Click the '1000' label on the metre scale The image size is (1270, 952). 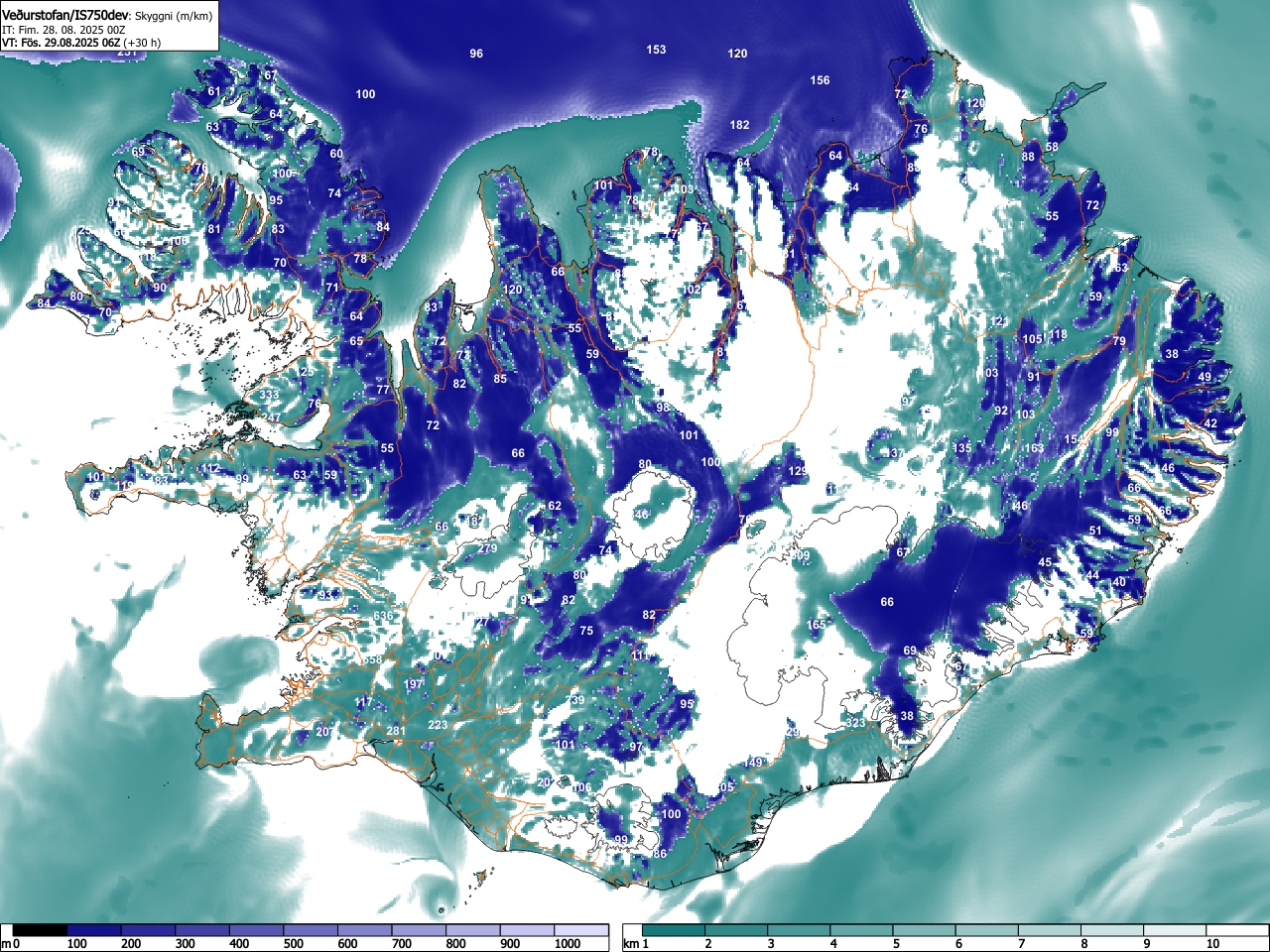point(568,944)
